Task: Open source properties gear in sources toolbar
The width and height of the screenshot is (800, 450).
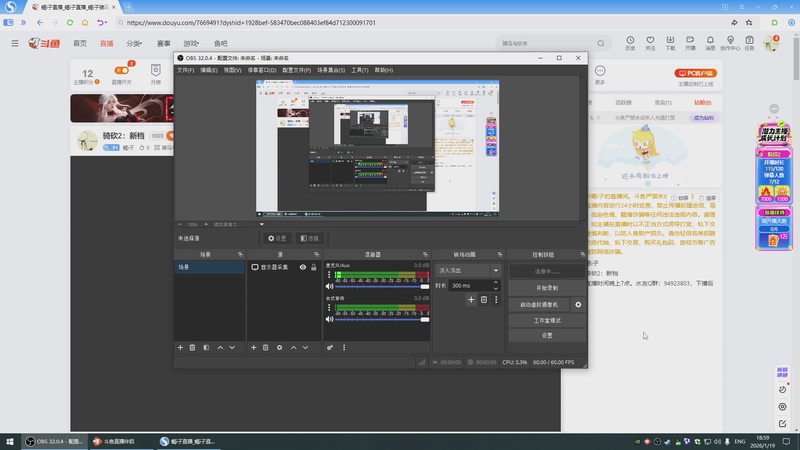Action: click(279, 347)
